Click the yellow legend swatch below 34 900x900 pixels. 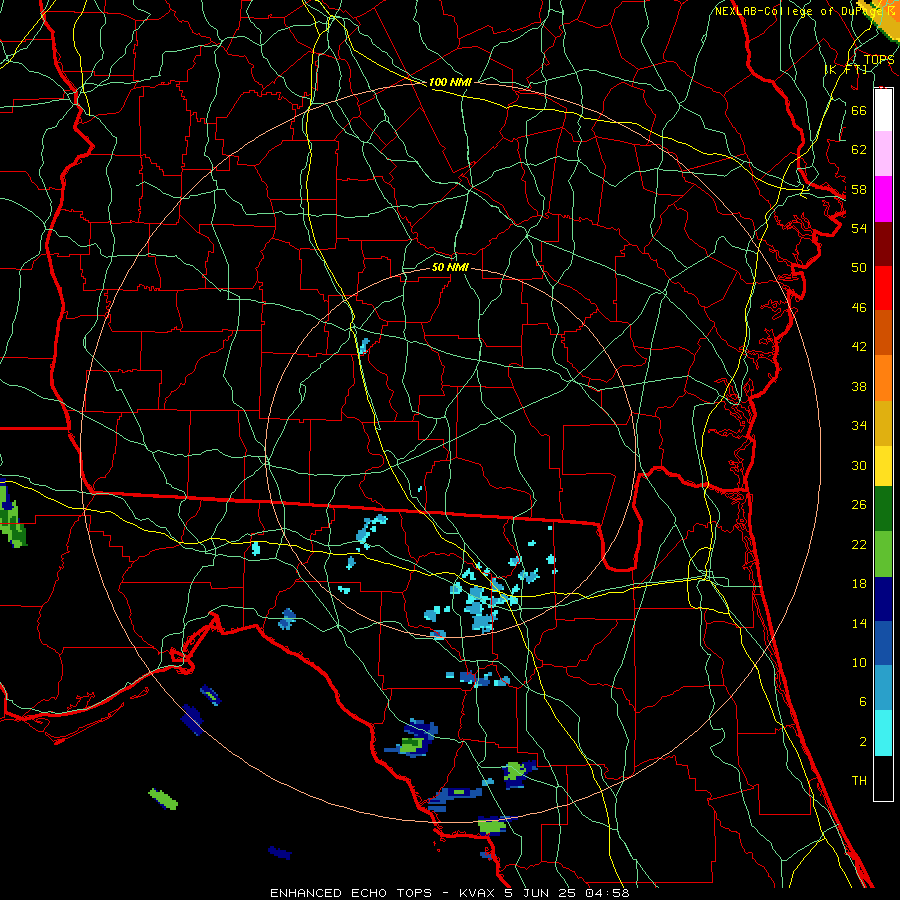pyautogui.click(x=883, y=465)
